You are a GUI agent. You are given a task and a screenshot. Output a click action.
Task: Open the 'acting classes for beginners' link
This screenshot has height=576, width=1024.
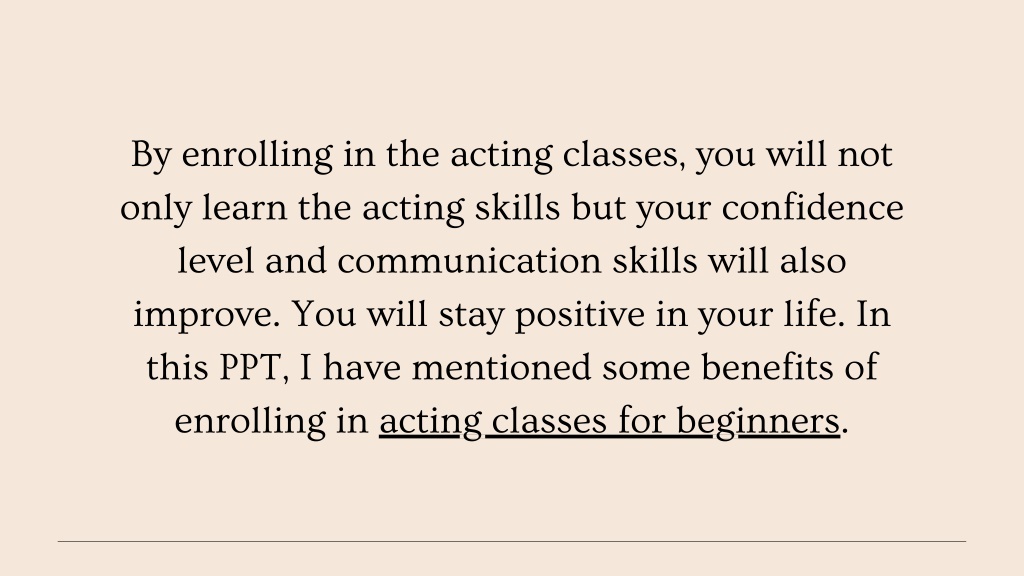click(x=609, y=421)
